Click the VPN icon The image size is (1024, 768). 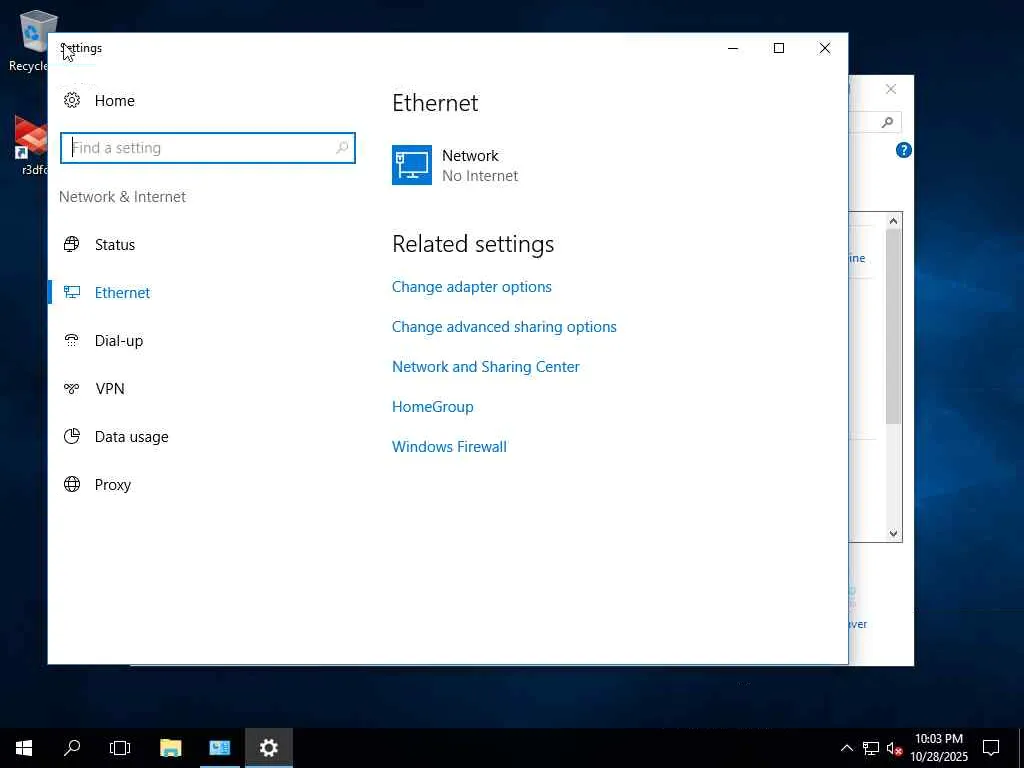pyautogui.click(x=72, y=389)
